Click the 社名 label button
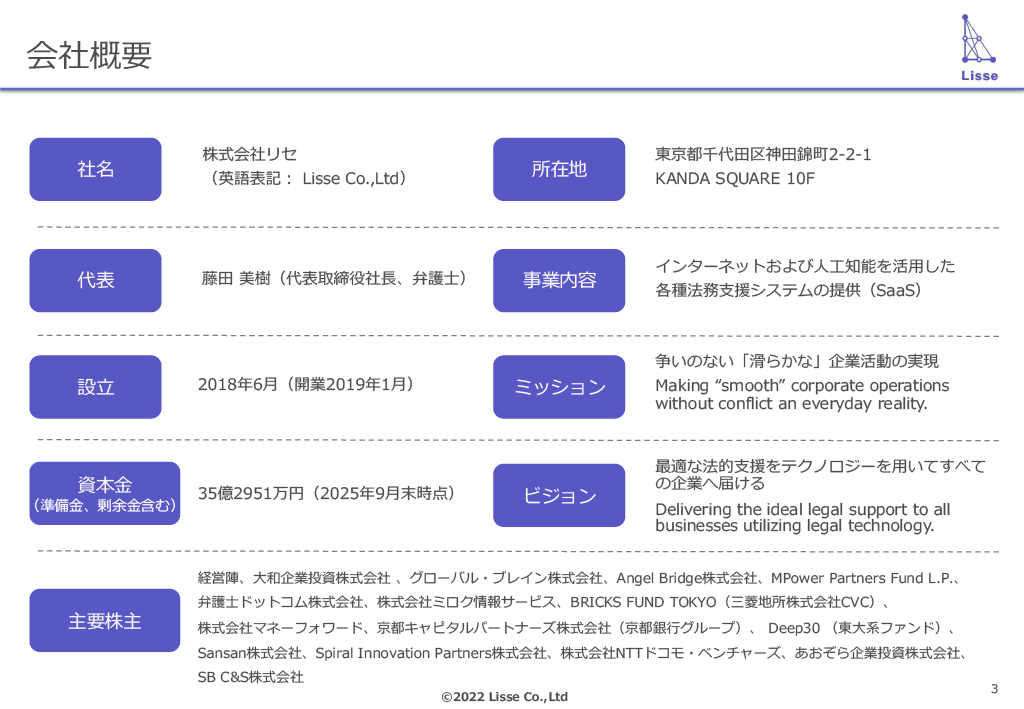The width and height of the screenshot is (1024, 709). (x=95, y=169)
